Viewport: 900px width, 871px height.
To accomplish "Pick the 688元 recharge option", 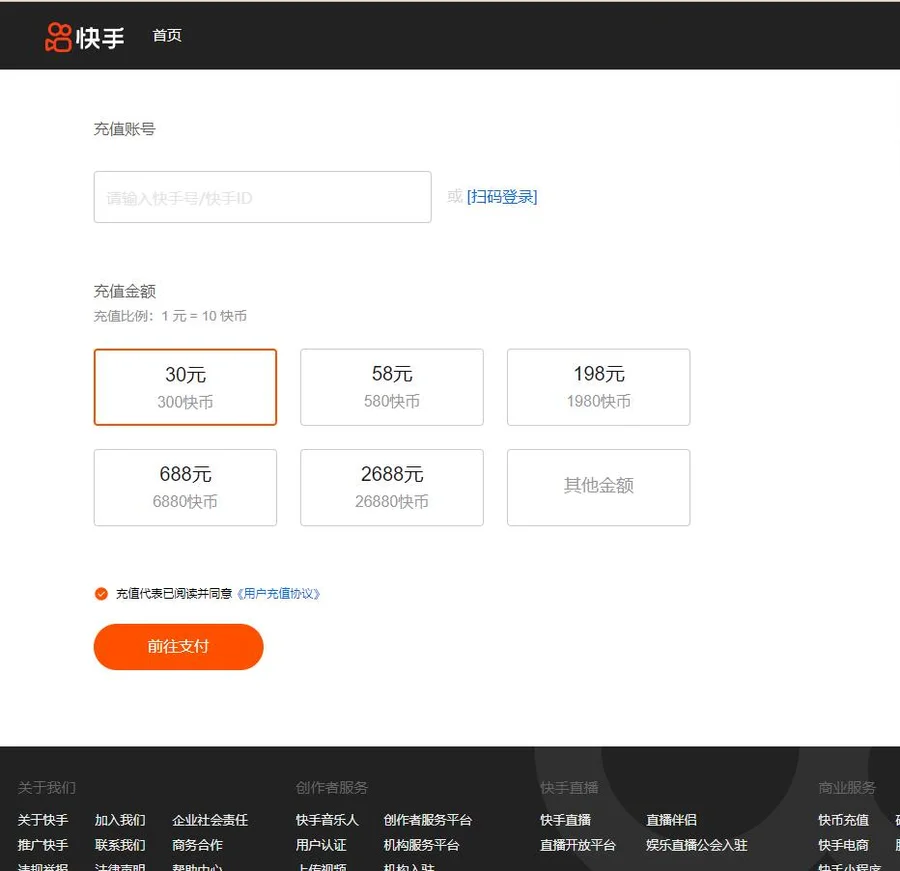I will point(185,487).
